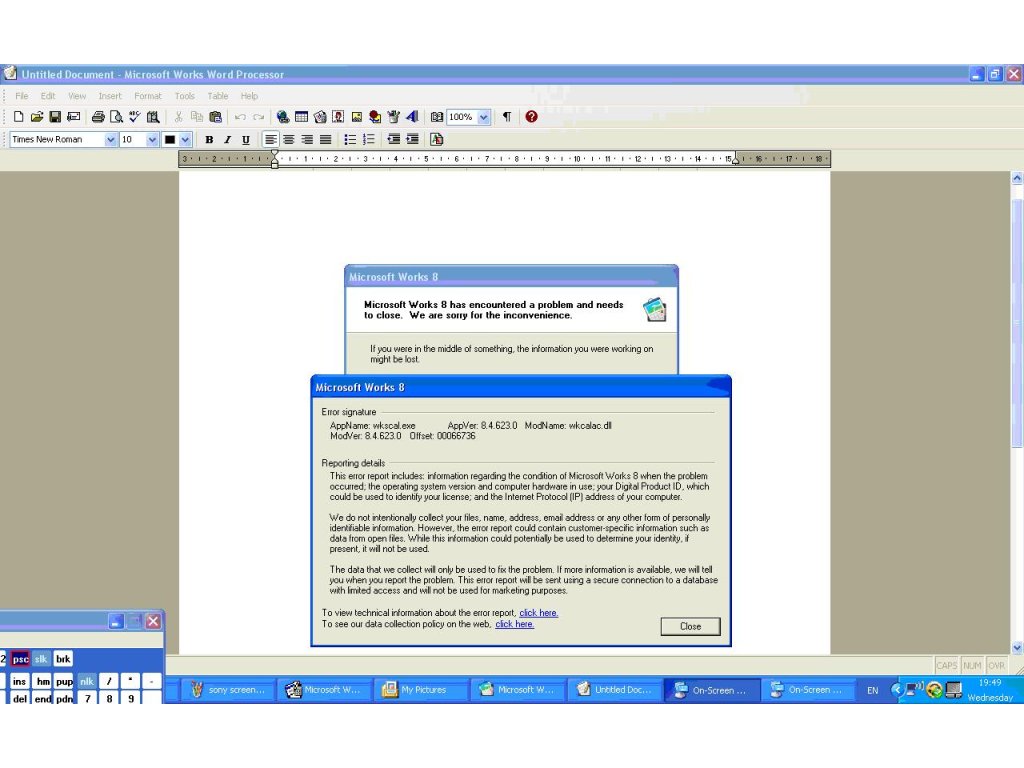Viewport: 1024px width, 768px height.
Task: Click the 'Offset: 00066736' text
Action: click(x=442, y=436)
